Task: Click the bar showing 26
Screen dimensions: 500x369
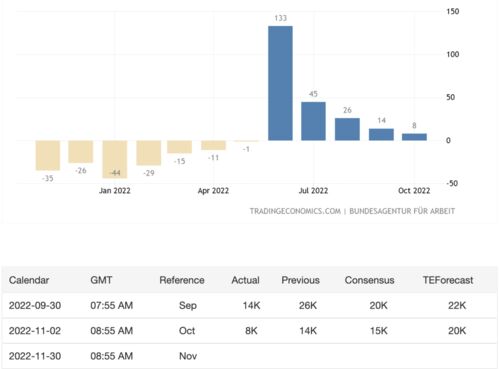Action: [347, 129]
